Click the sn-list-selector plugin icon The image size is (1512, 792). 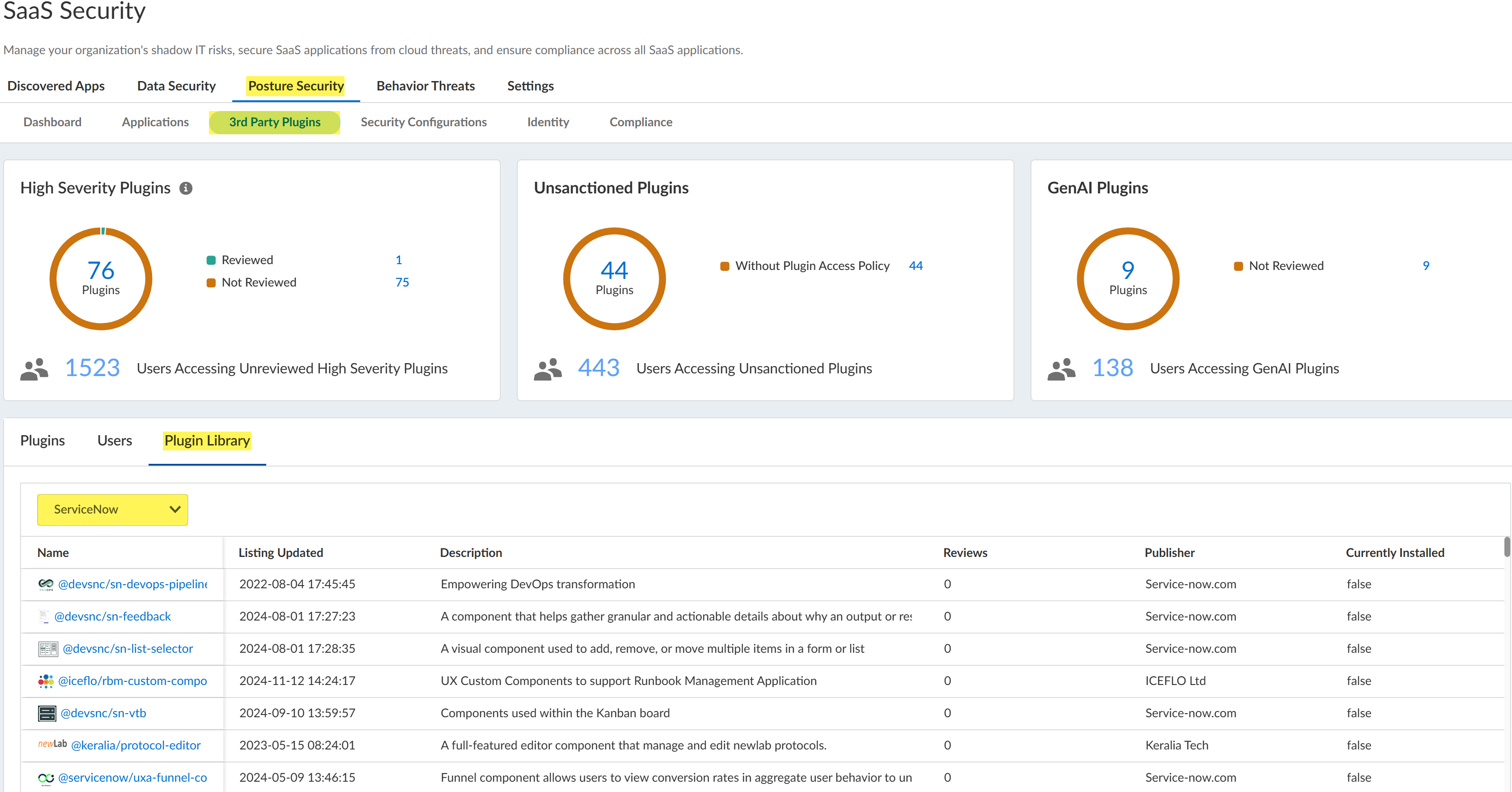[47, 649]
